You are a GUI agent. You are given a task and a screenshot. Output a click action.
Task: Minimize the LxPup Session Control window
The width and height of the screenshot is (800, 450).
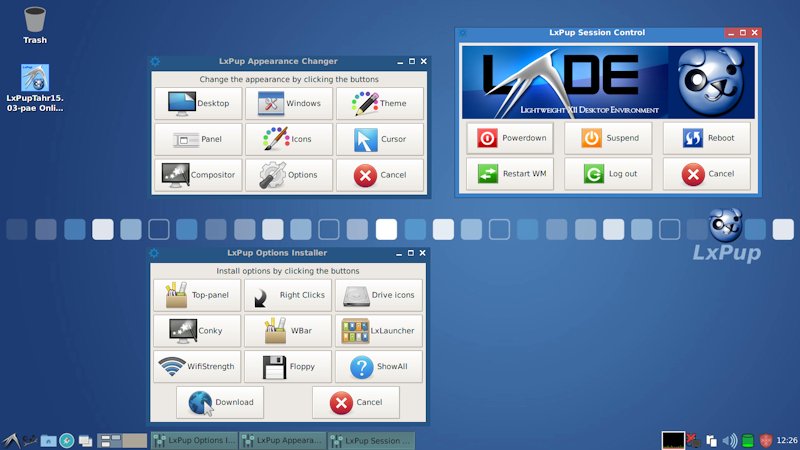(731, 33)
